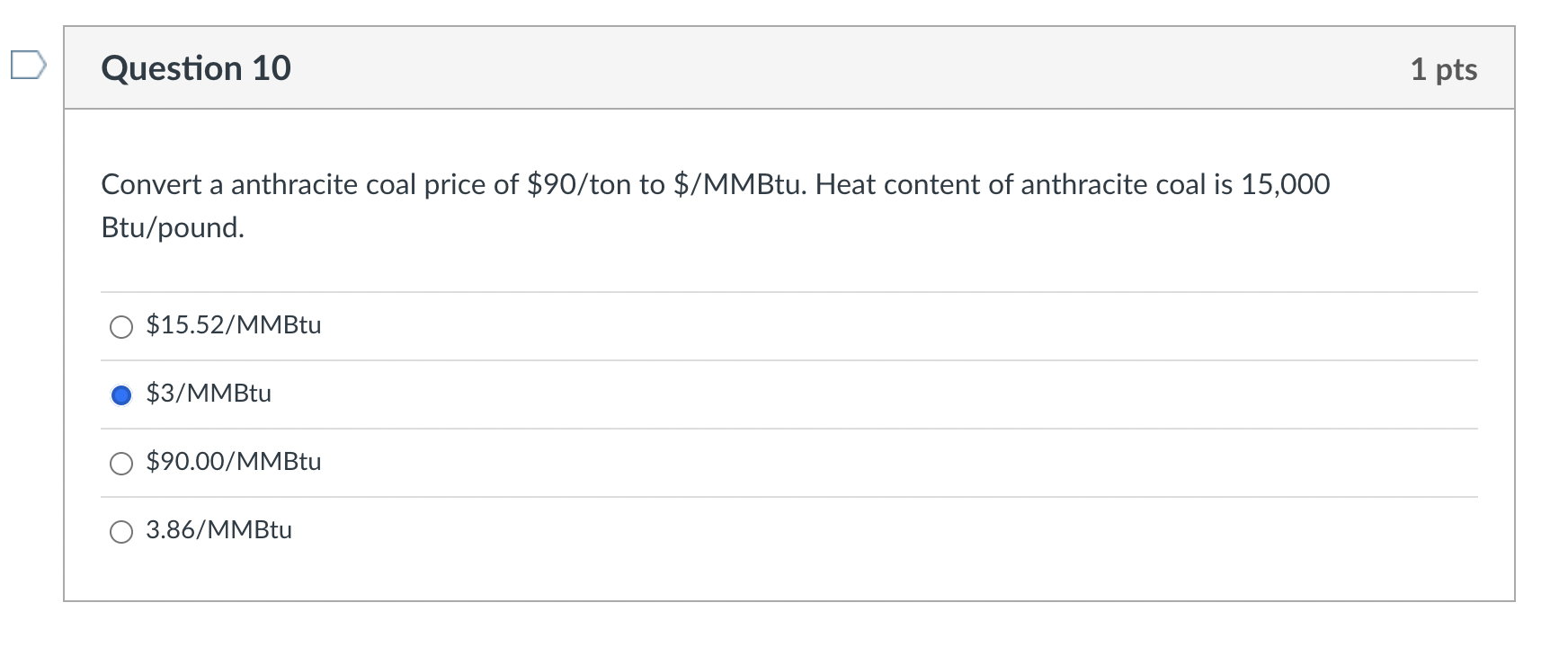Pick the 3.86/MMBtu radio button
This screenshot has width=1568, height=647.
click(x=121, y=532)
